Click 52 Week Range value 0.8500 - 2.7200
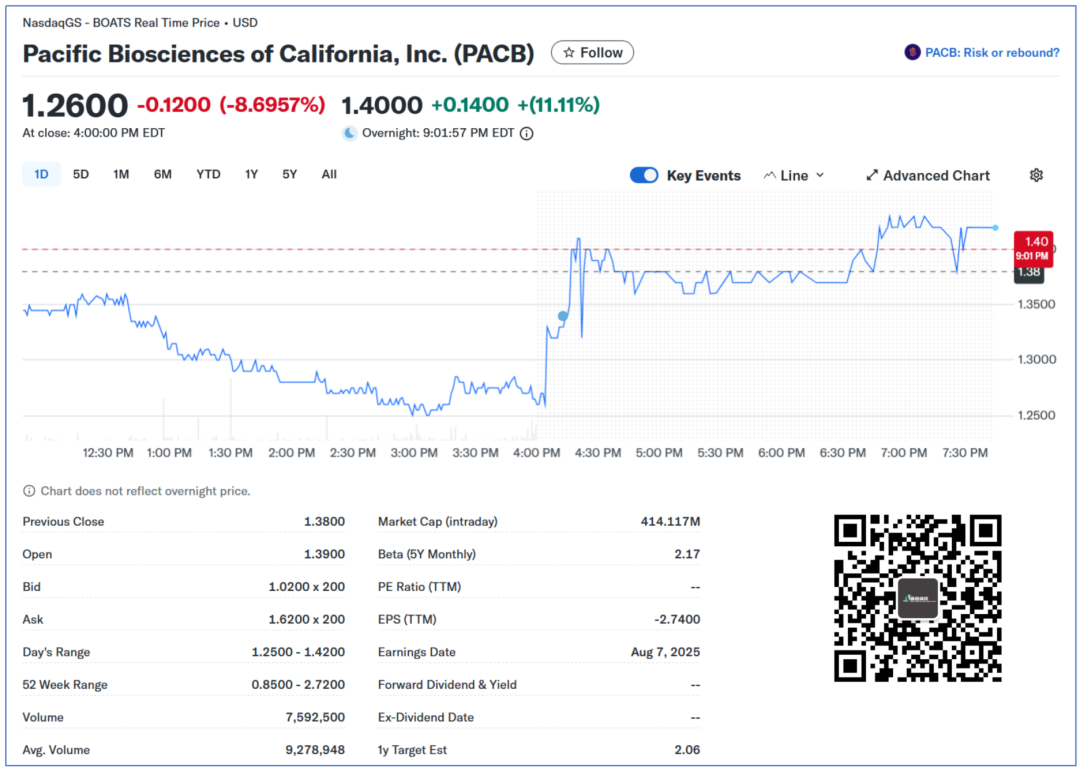This screenshot has height=768, width=1080. 298,685
